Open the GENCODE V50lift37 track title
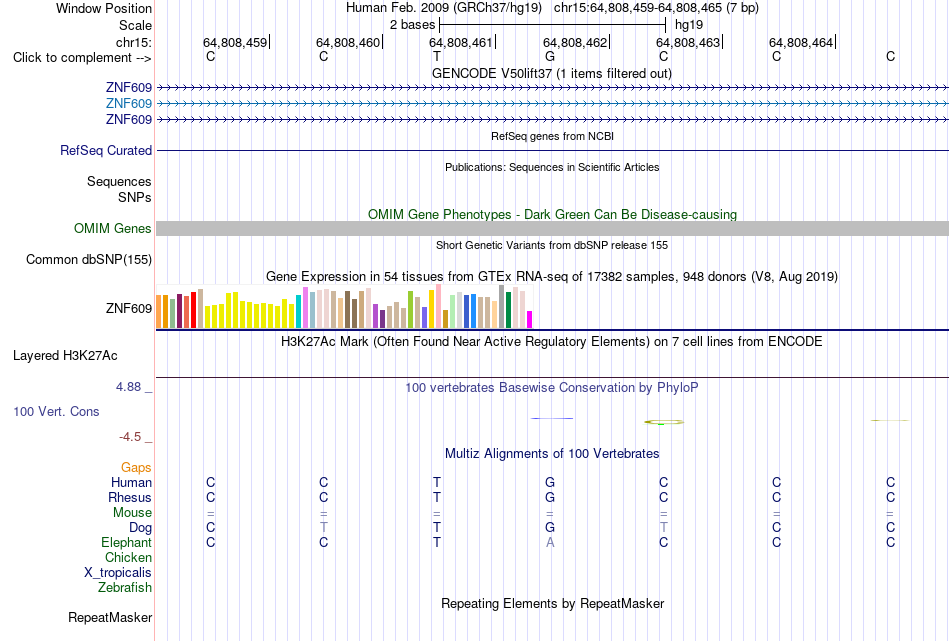The width and height of the screenshot is (950, 641). [551, 74]
